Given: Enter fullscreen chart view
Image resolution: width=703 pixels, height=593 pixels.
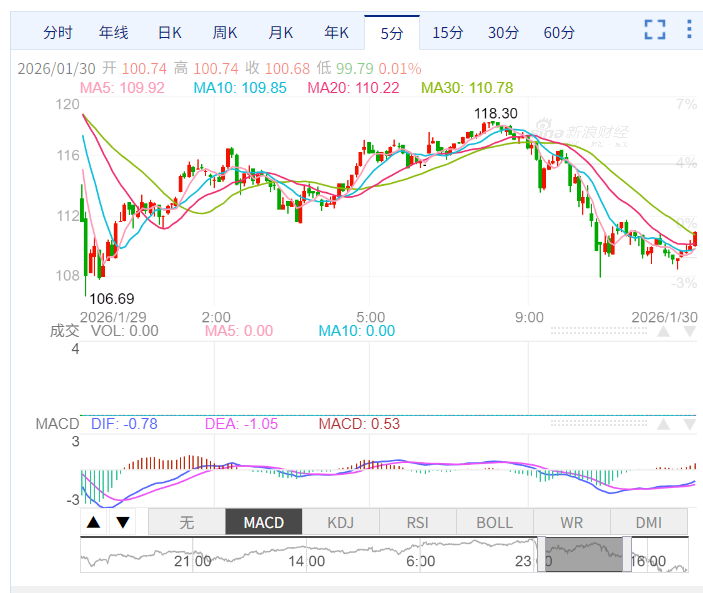Looking at the screenshot, I should coord(655,30).
